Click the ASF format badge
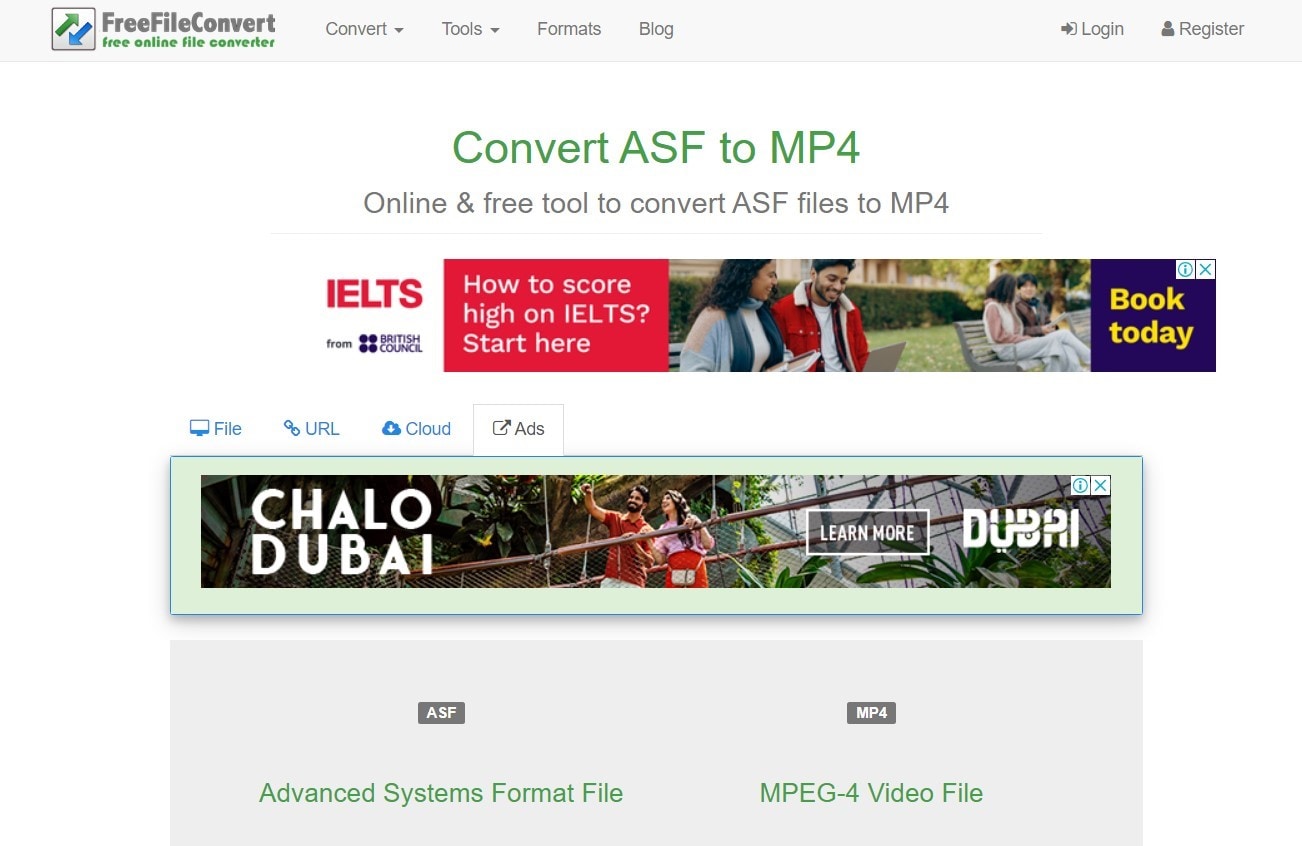Screen dimensions: 1302x846 tap(441, 713)
